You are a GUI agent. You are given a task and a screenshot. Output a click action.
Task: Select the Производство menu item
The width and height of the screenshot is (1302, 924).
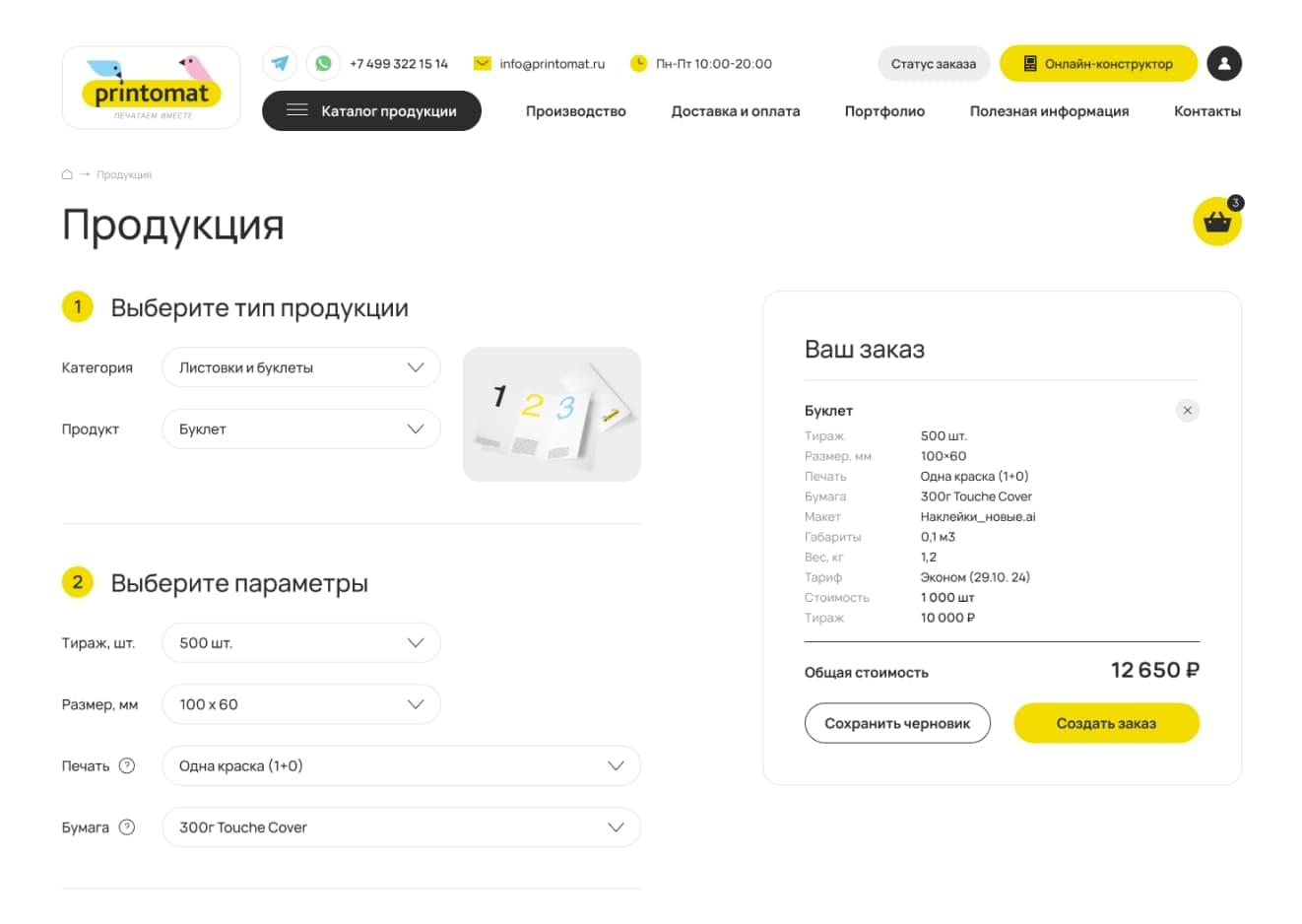click(x=576, y=110)
